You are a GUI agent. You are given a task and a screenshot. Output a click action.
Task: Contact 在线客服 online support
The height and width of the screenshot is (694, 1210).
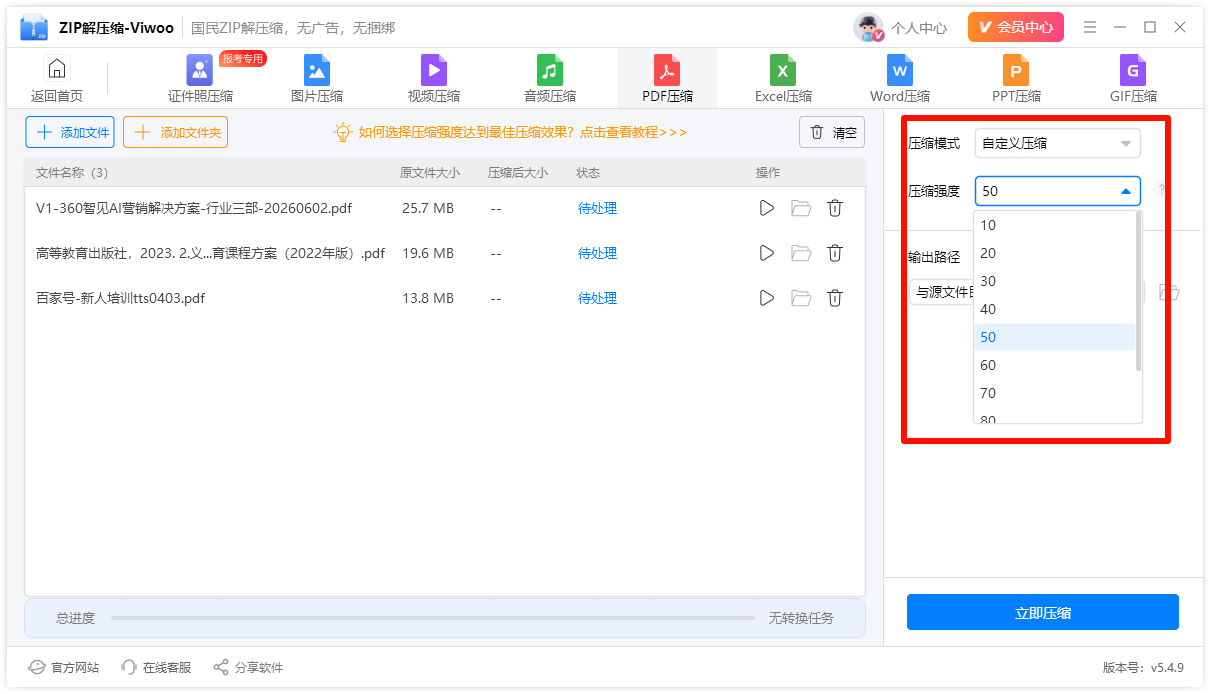(156, 667)
